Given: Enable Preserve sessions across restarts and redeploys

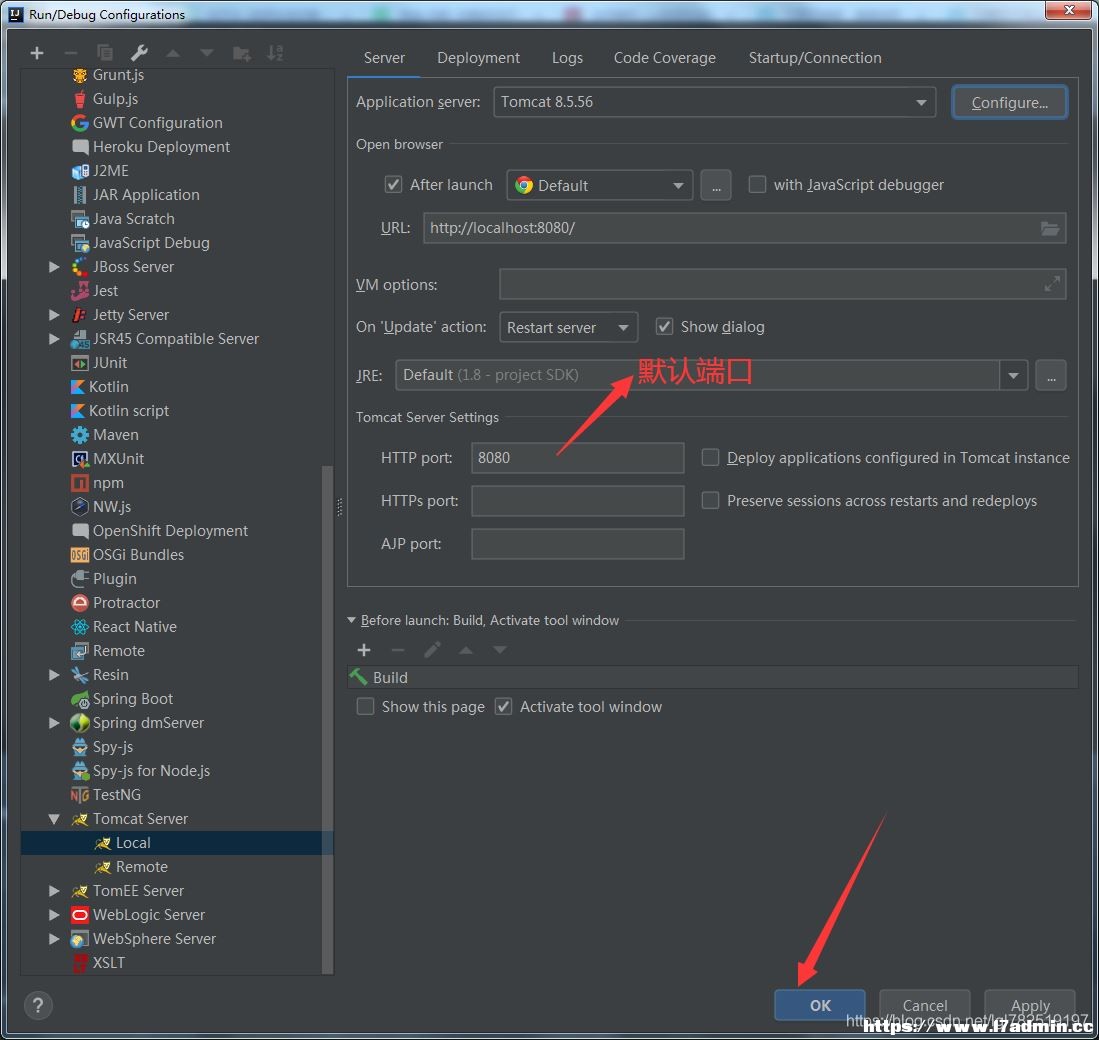Looking at the screenshot, I should [x=710, y=500].
